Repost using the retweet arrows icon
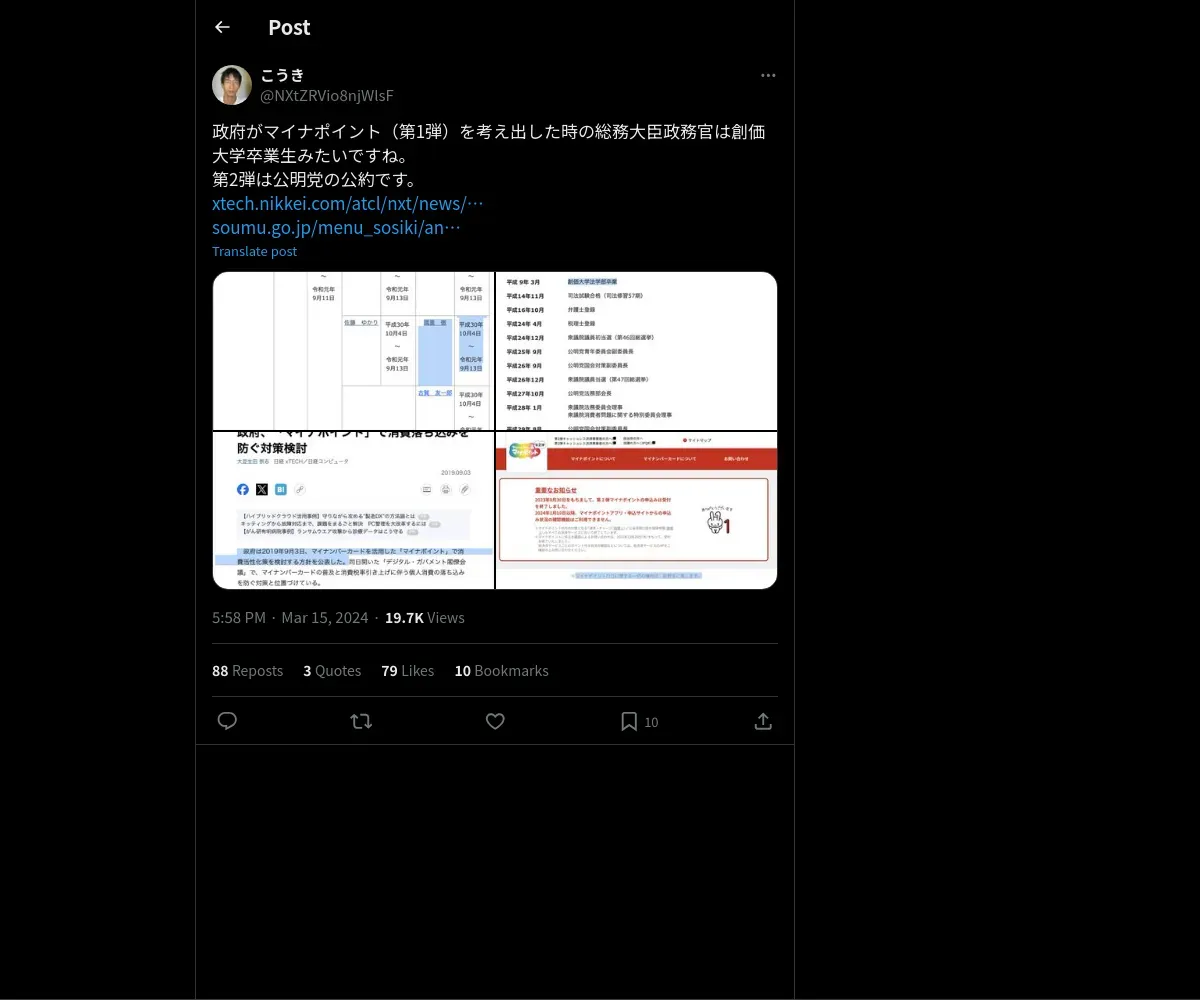This screenshot has width=1200, height=1000. (x=361, y=721)
